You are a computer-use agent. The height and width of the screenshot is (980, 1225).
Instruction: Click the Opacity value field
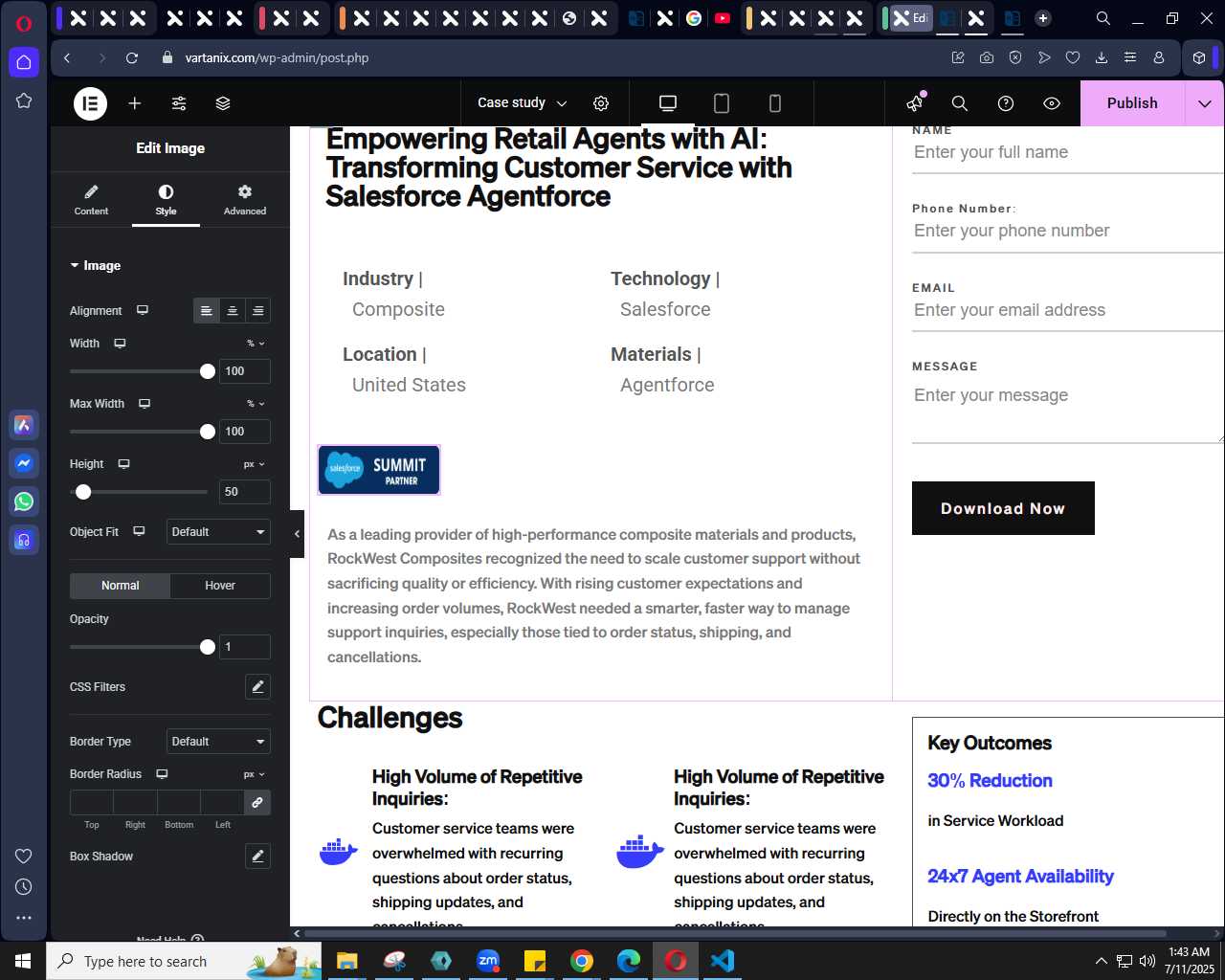[x=244, y=647]
